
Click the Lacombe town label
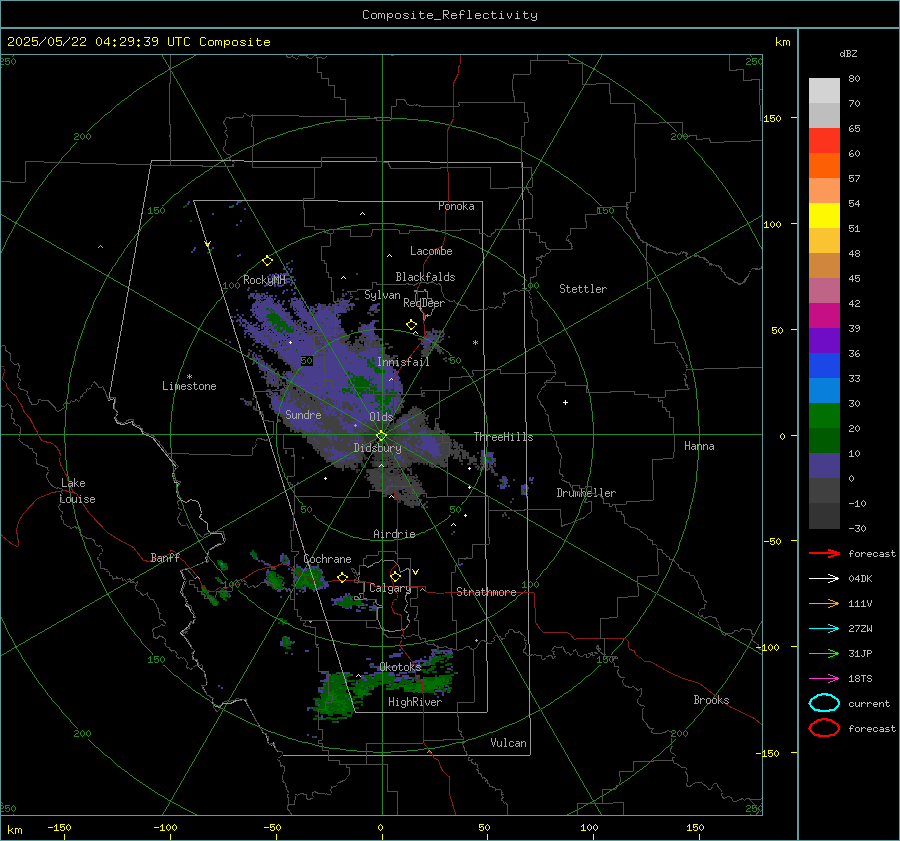pyautogui.click(x=431, y=251)
